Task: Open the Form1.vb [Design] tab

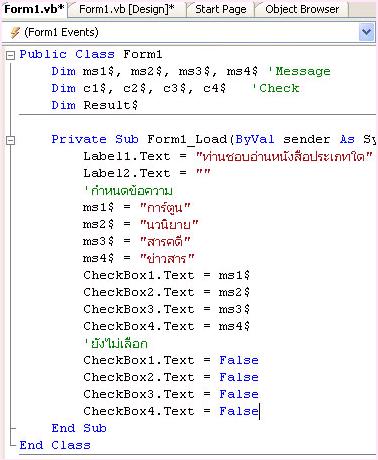Action: point(127,9)
